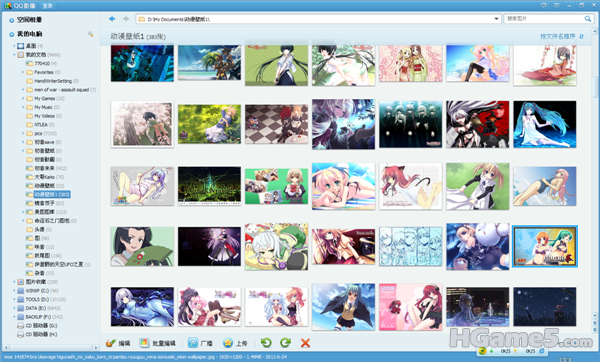Select the green city night thumbnail
Screen dimensions: 600x362
point(209,186)
